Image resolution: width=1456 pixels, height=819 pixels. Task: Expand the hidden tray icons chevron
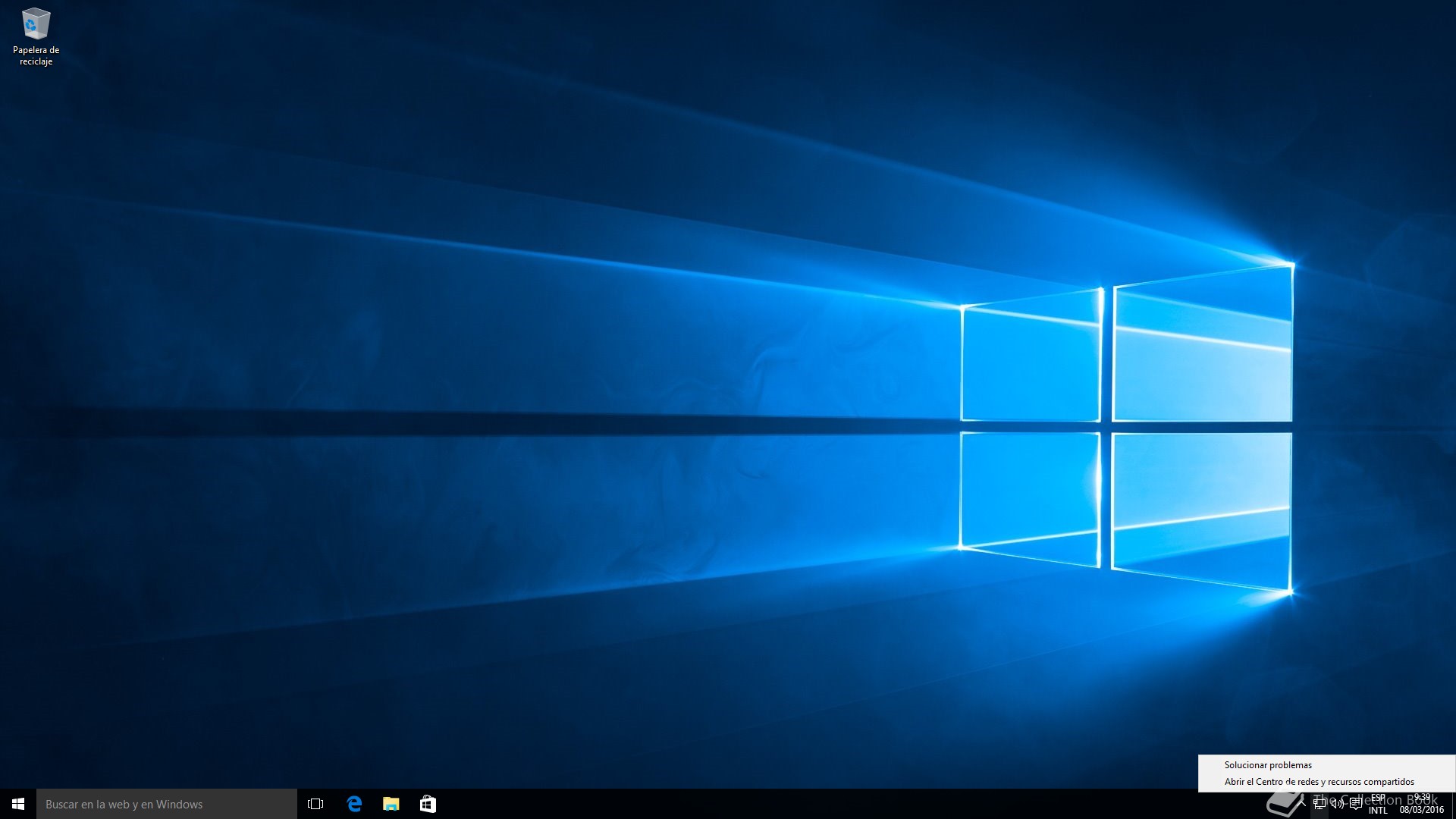click(1301, 804)
